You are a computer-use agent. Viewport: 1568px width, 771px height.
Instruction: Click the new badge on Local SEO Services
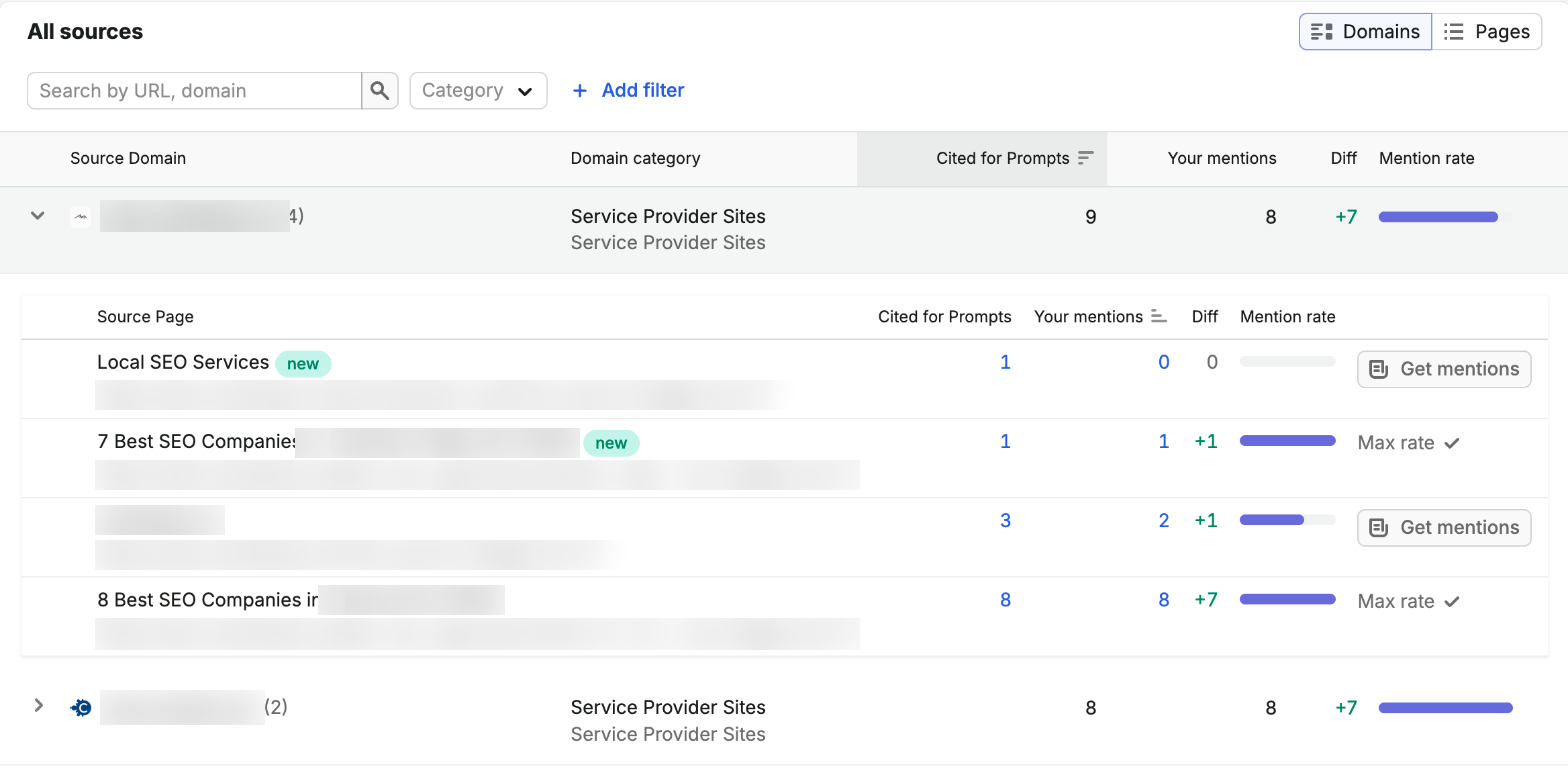coord(303,364)
